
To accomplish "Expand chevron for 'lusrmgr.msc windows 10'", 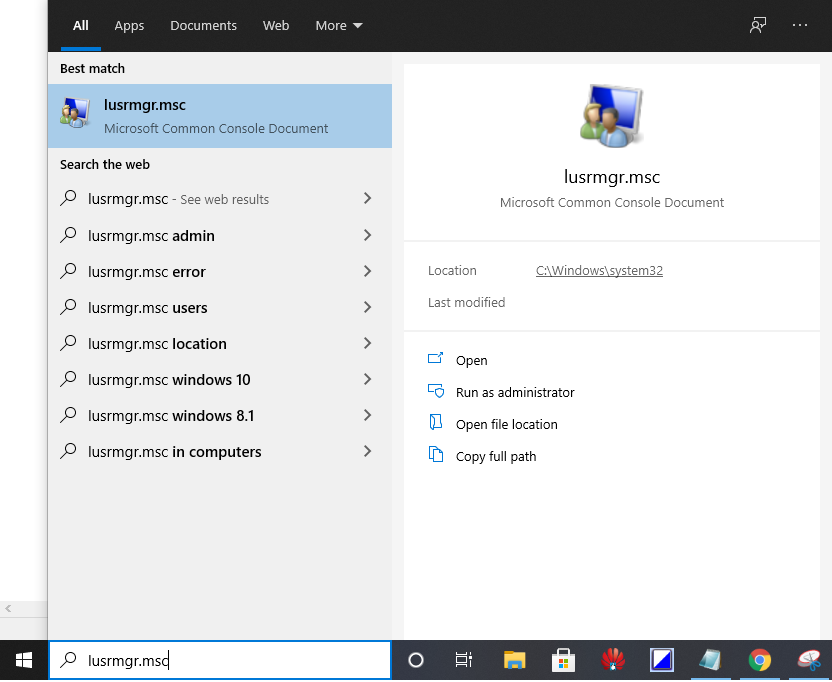I will pos(367,379).
